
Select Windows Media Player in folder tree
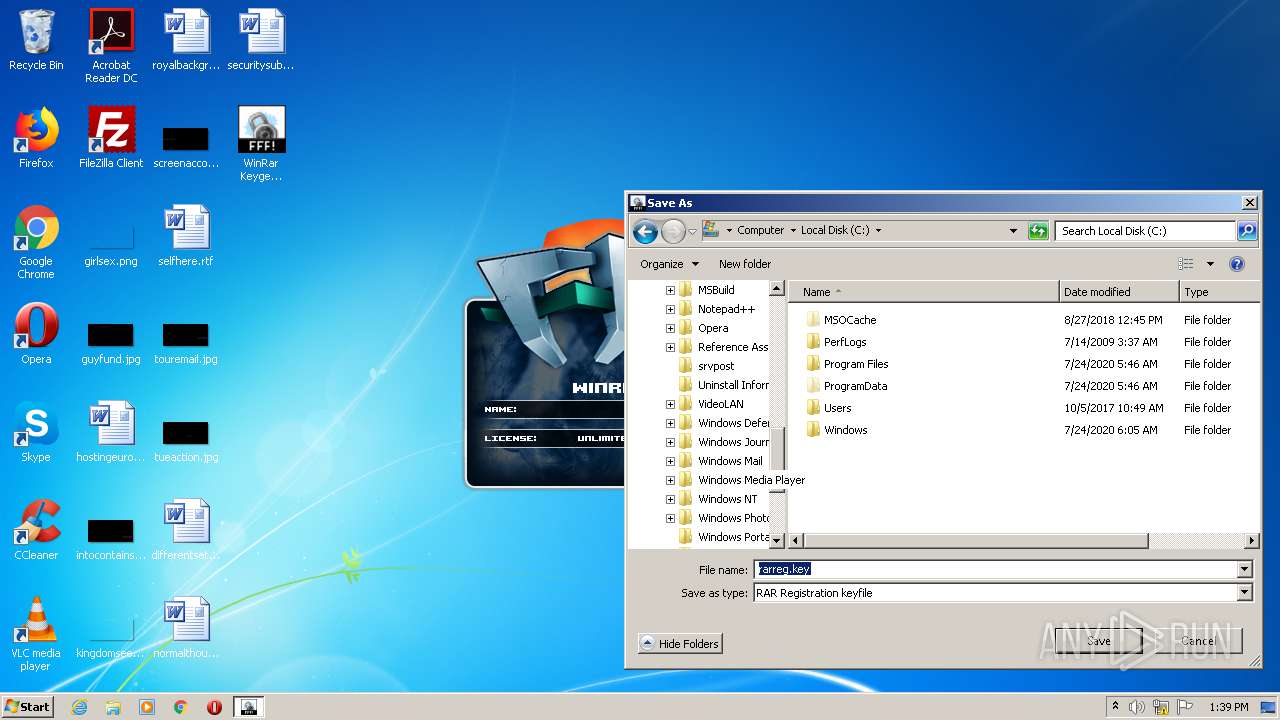751,480
